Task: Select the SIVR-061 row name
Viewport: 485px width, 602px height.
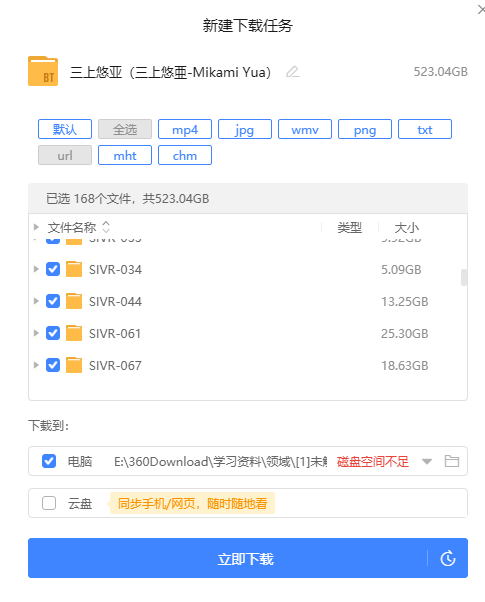Action: click(x=115, y=334)
